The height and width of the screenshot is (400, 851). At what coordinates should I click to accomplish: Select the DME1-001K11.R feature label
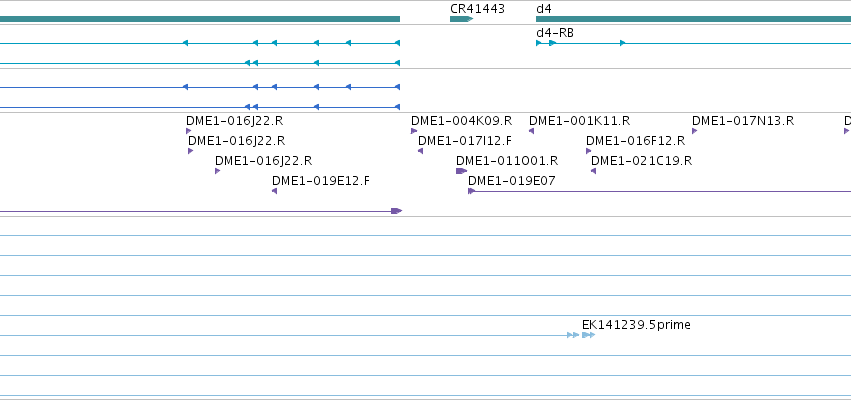(x=579, y=120)
